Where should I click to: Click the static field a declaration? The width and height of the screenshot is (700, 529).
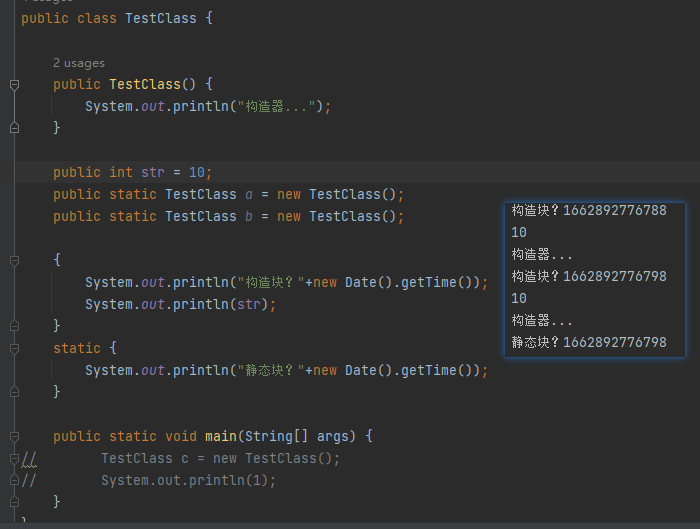(x=249, y=194)
